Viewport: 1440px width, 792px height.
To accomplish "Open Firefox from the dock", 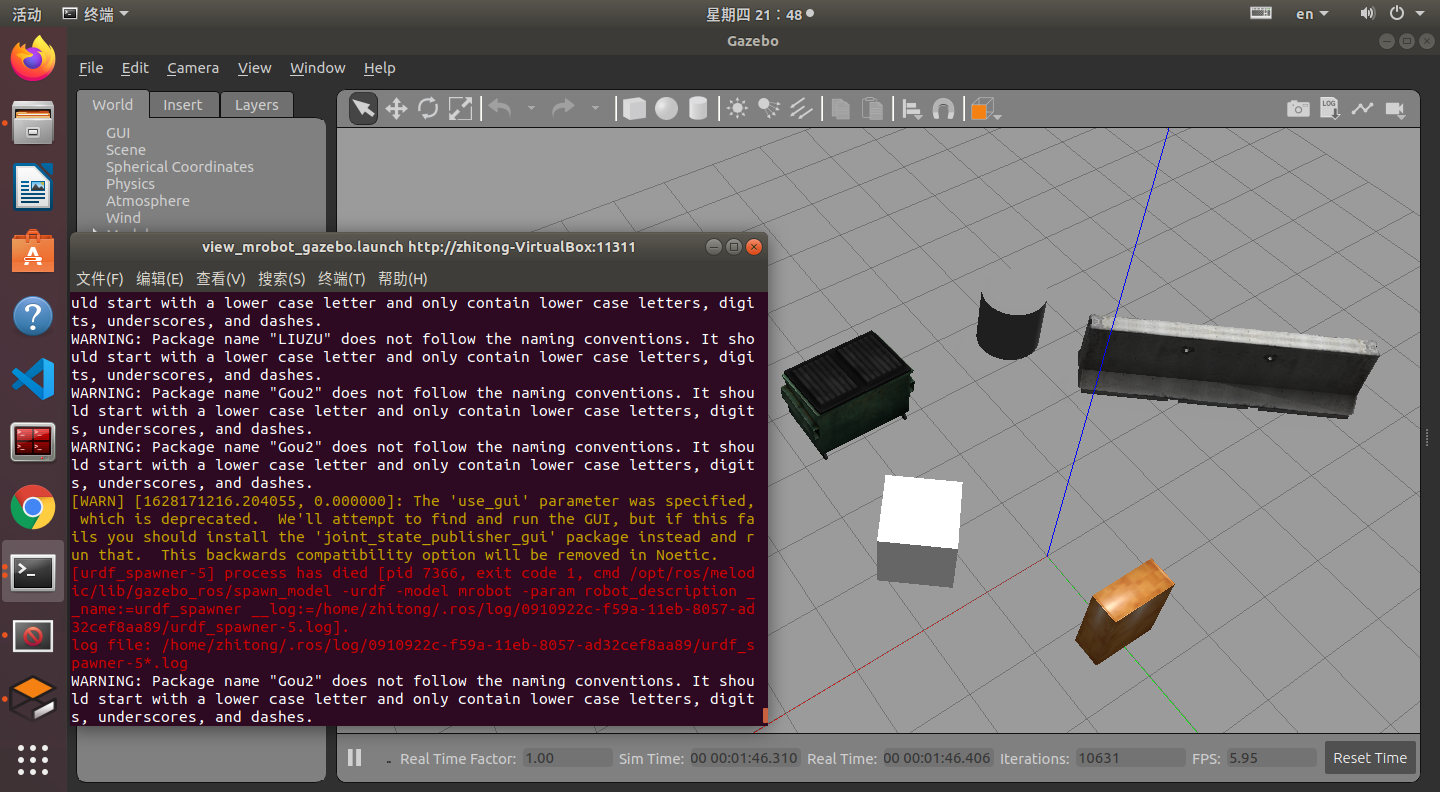I will [33, 58].
